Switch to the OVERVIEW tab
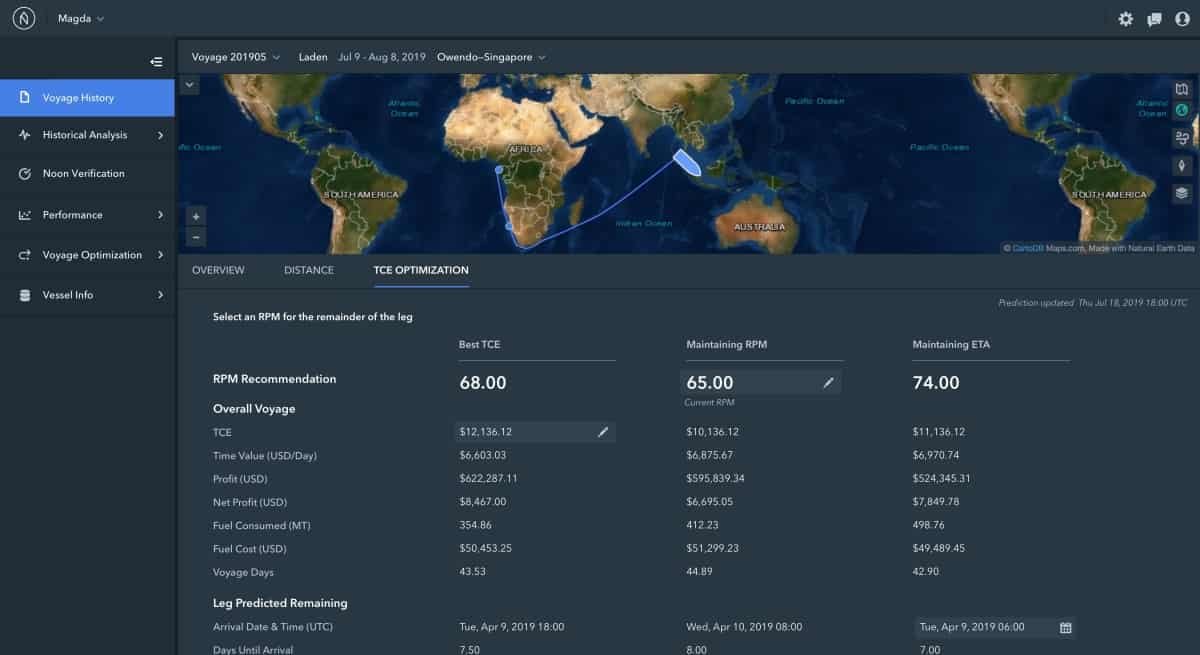The image size is (1200, 655). [218, 270]
